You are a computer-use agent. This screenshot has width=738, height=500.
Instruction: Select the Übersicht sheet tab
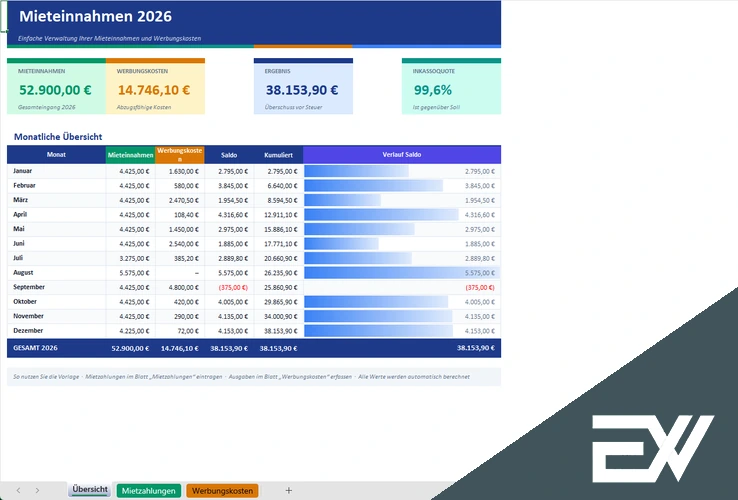pyautogui.click(x=90, y=490)
